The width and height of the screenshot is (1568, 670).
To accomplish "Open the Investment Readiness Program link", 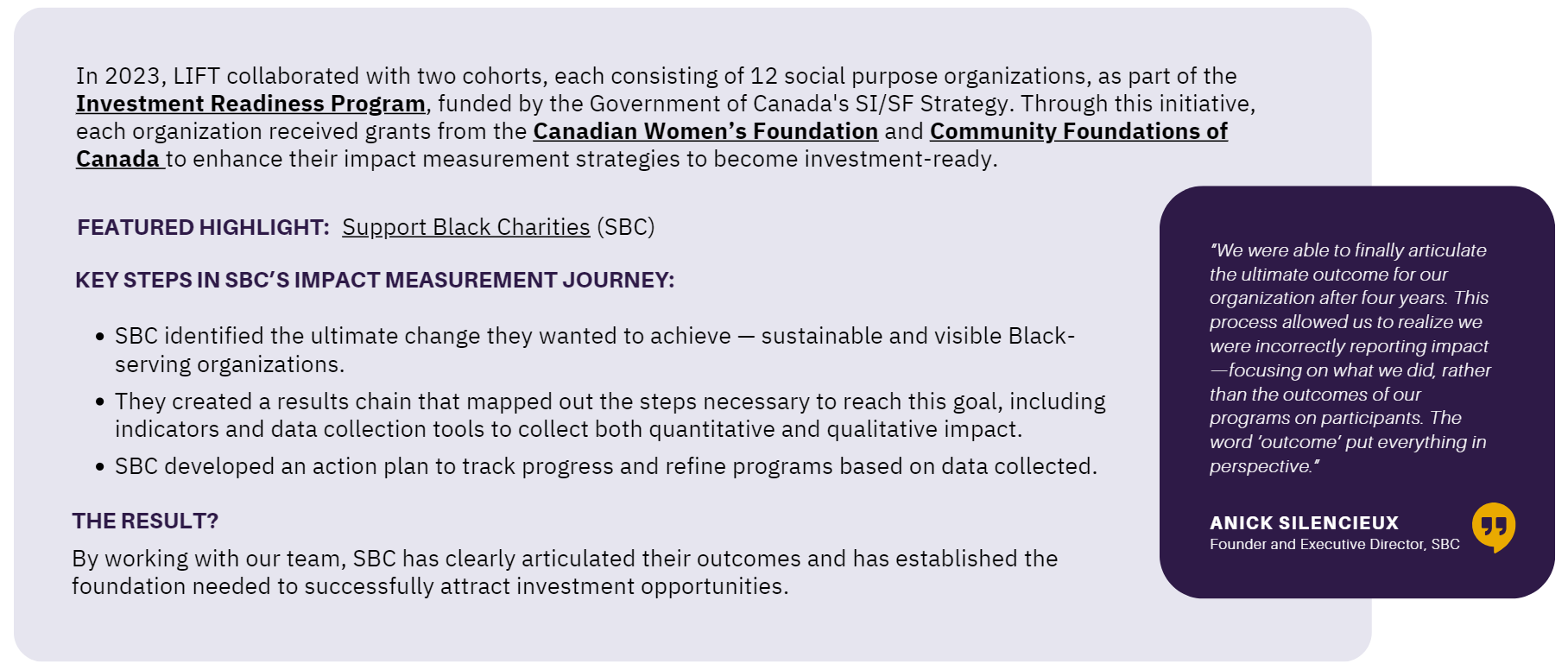I will 250,104.
